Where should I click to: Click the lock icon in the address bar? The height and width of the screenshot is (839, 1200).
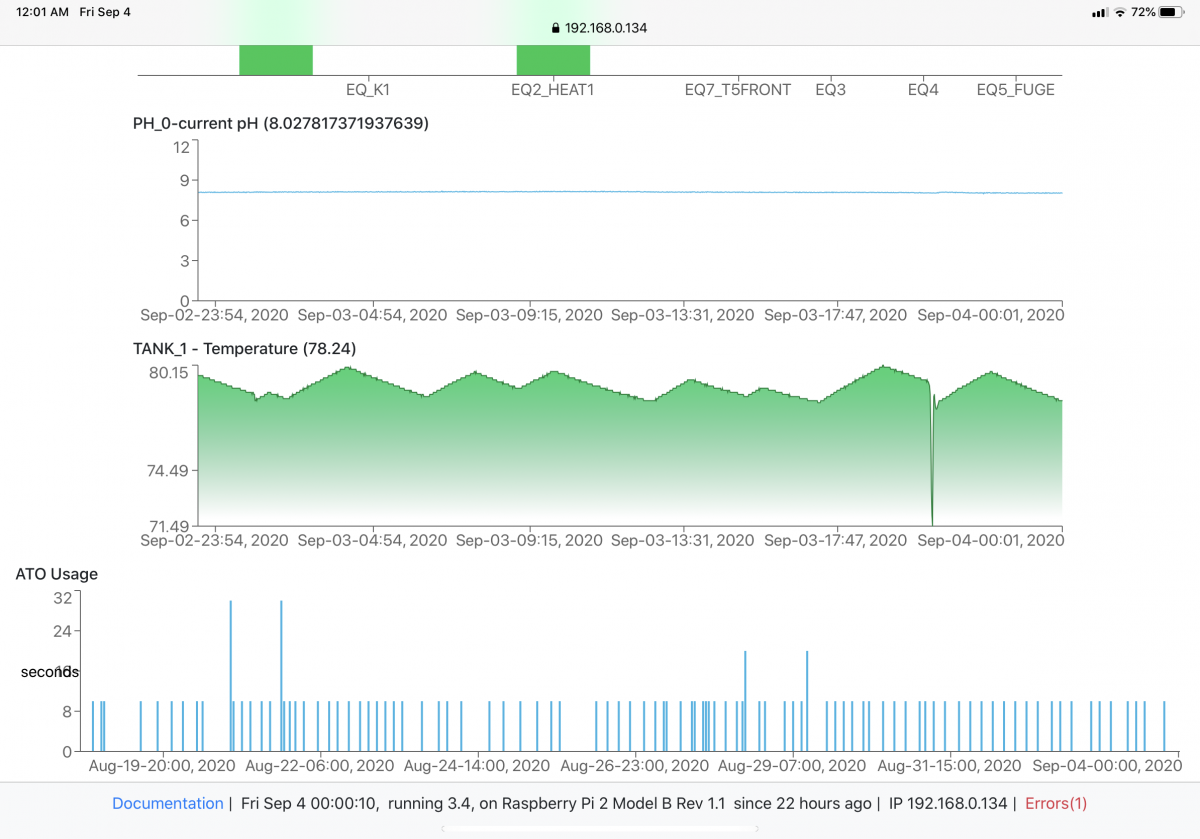pos(554,28)
